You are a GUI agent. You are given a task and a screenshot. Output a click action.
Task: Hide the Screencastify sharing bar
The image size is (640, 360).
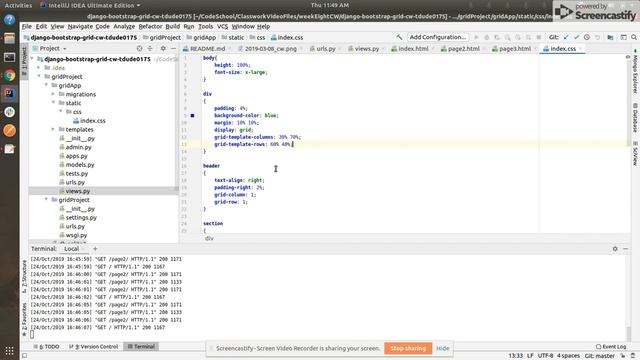(x=442, y=348)
